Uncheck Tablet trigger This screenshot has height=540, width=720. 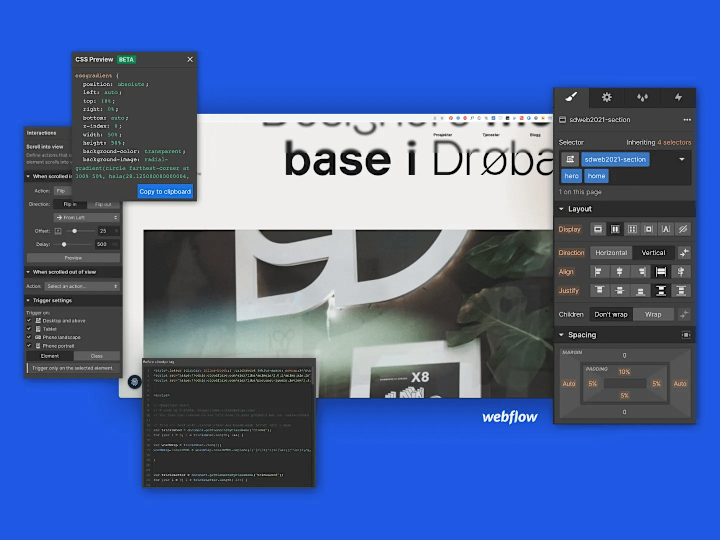point(29,329)
